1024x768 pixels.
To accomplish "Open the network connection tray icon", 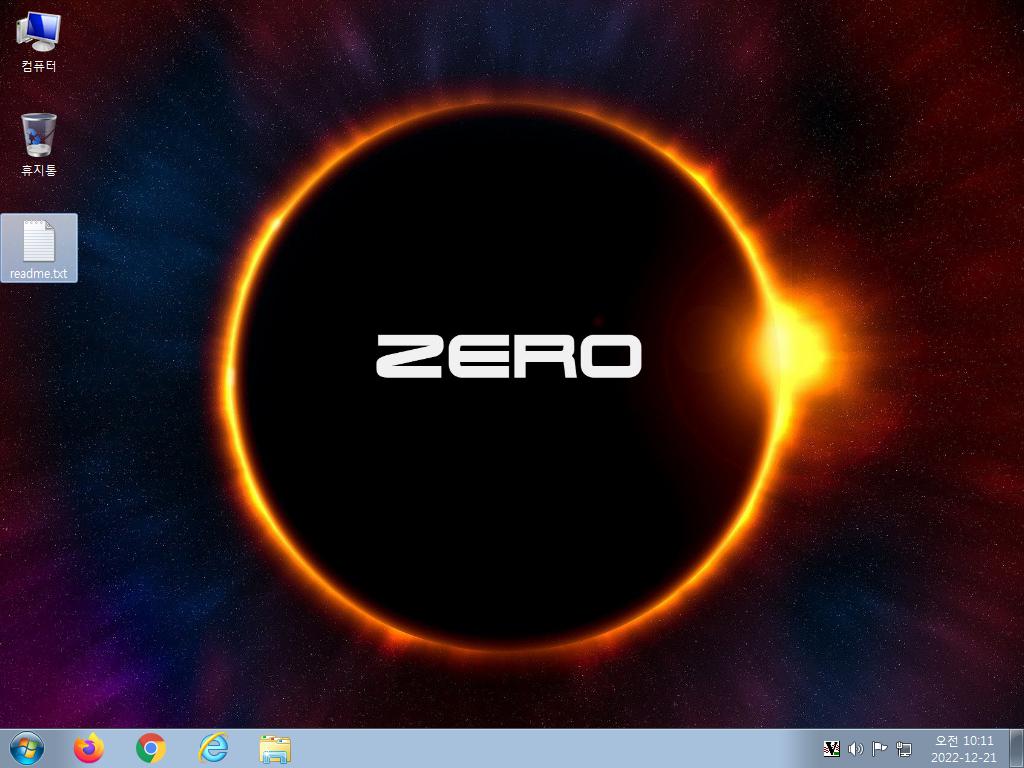I will click(904, 748).
